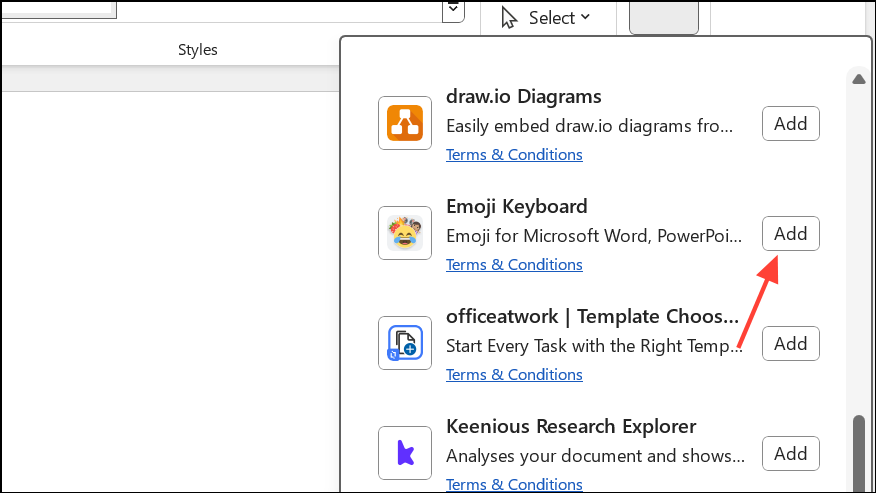The width and height of the screenshot is (876, 493).
Task: Open Terms & Conditions for Keenious Research Explorer
Action: [x=514, y=484]
